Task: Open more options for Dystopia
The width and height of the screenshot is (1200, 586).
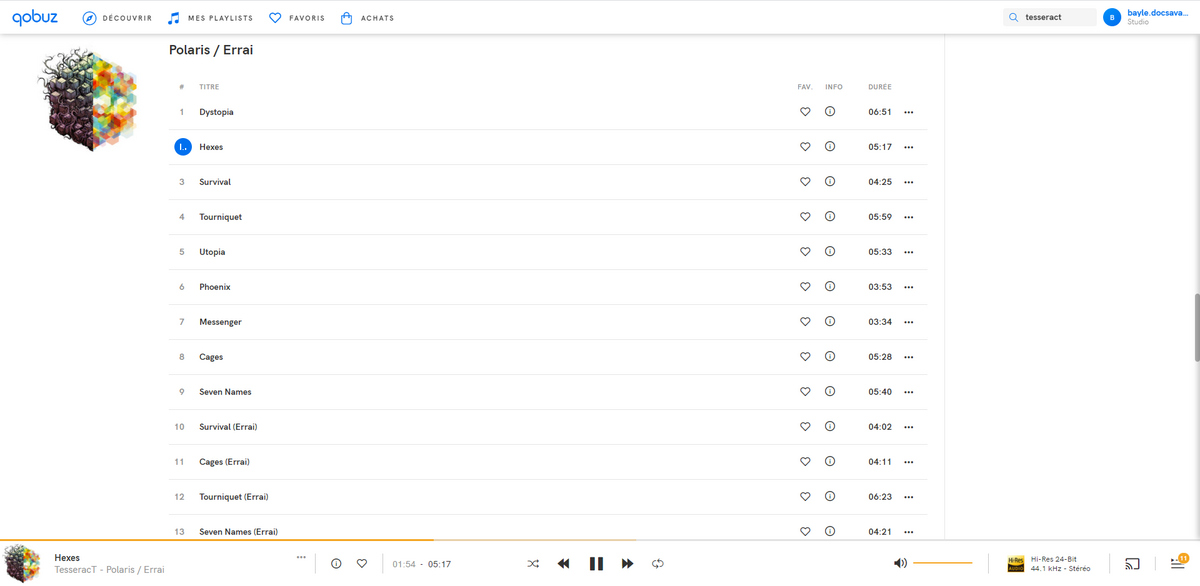Action: (x=908, y=112)
